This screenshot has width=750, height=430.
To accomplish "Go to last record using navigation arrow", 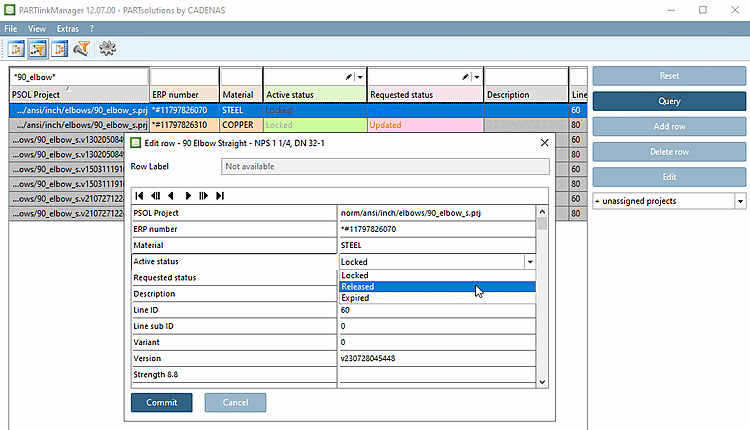I will (220, 195).
